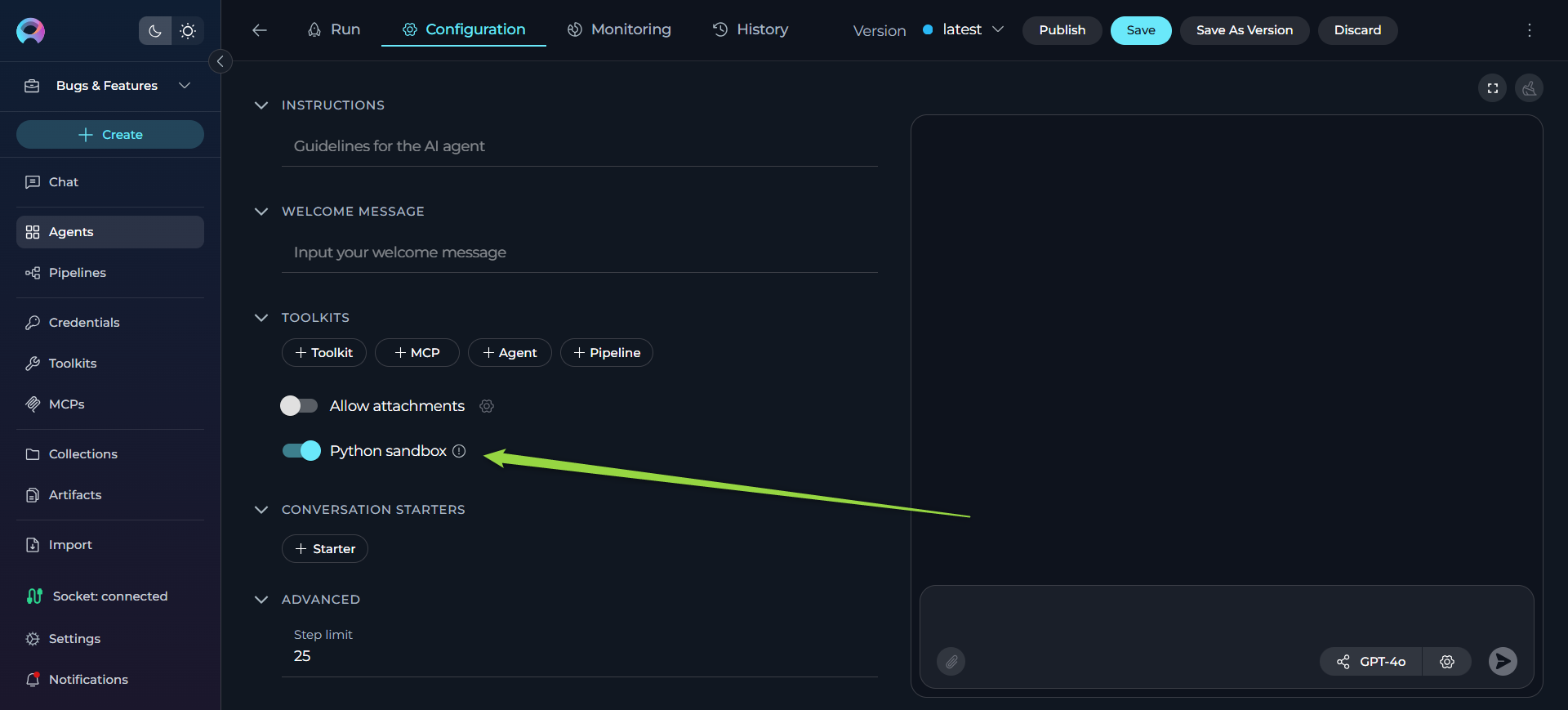The width and height of the screenshot is (1568, 710).
Task: Open attachment settings gear icon
Action: tap(487, 406)
